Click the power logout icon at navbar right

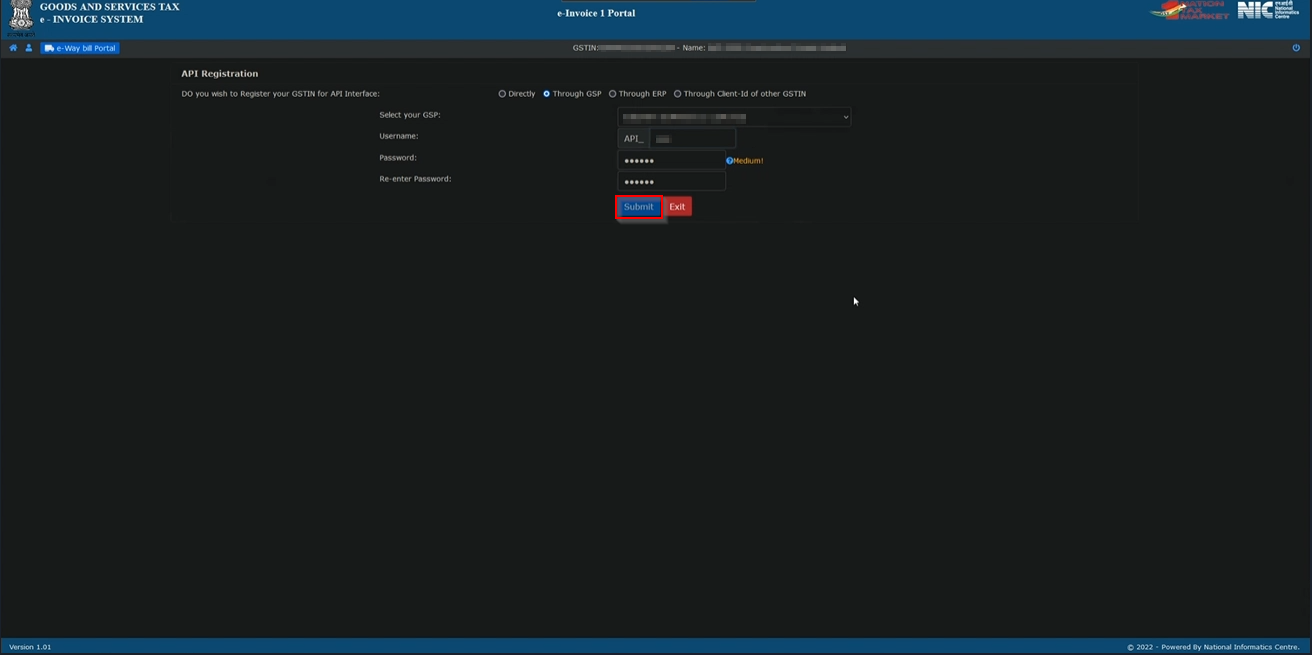pos(1298,47)
